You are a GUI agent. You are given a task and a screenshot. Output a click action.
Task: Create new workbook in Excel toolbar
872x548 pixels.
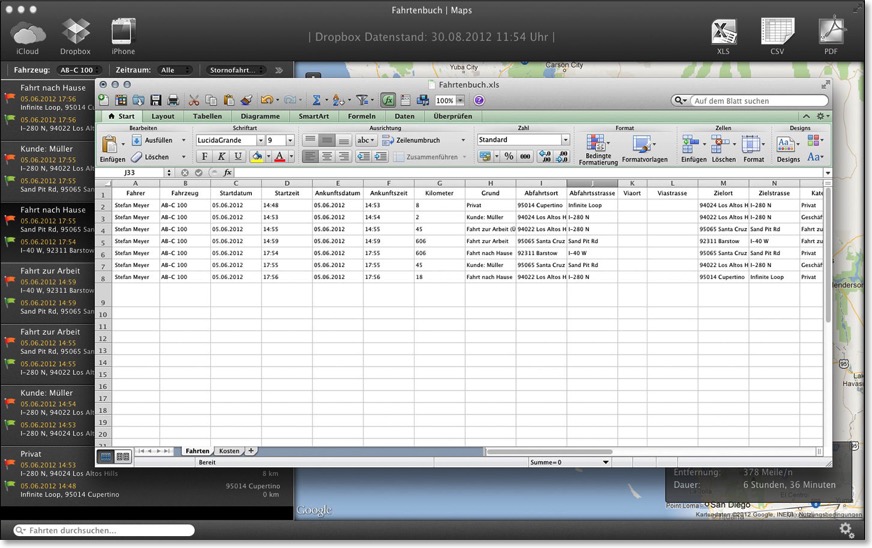(104, 100)
